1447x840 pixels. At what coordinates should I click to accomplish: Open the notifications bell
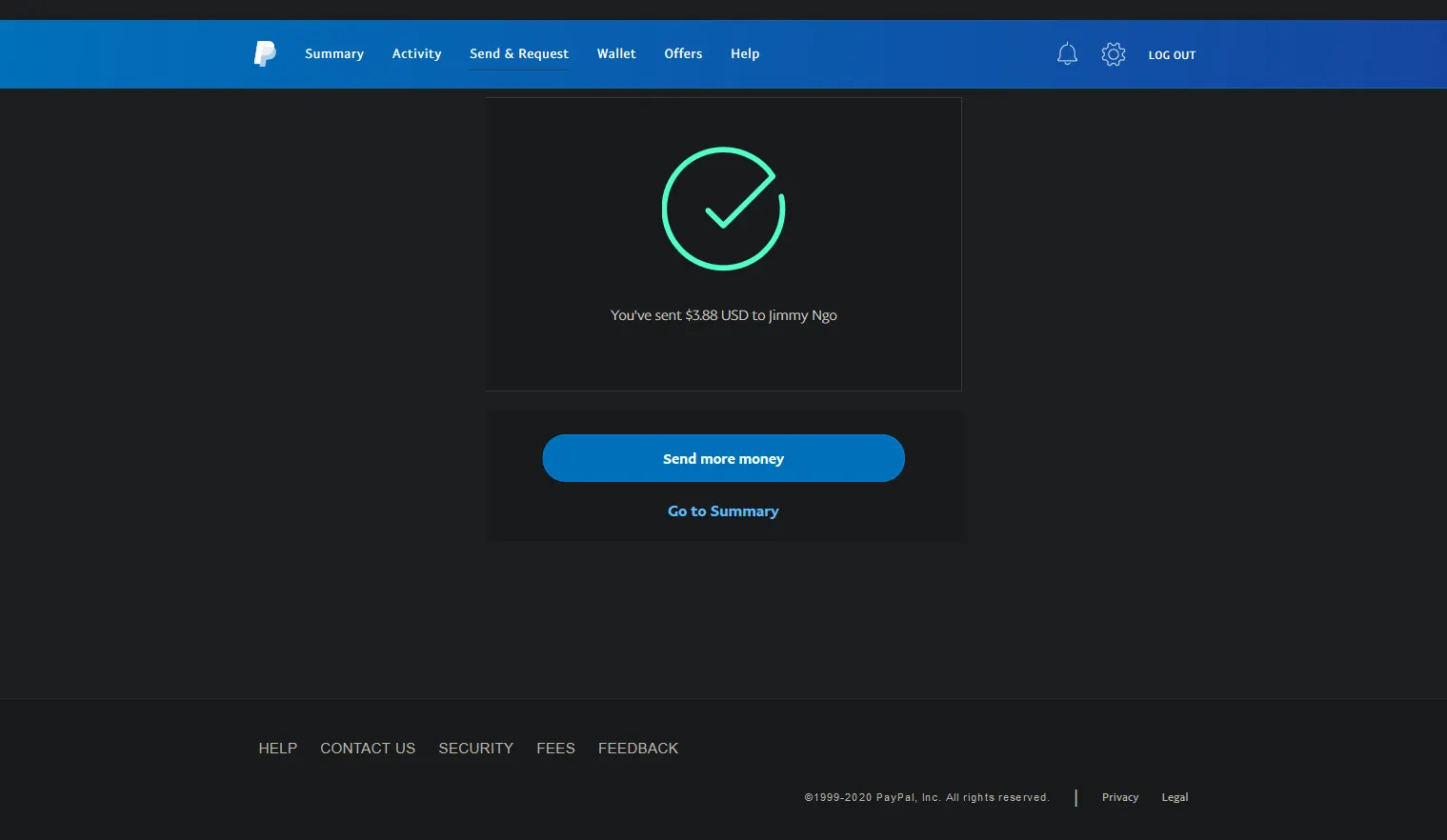1067,54
